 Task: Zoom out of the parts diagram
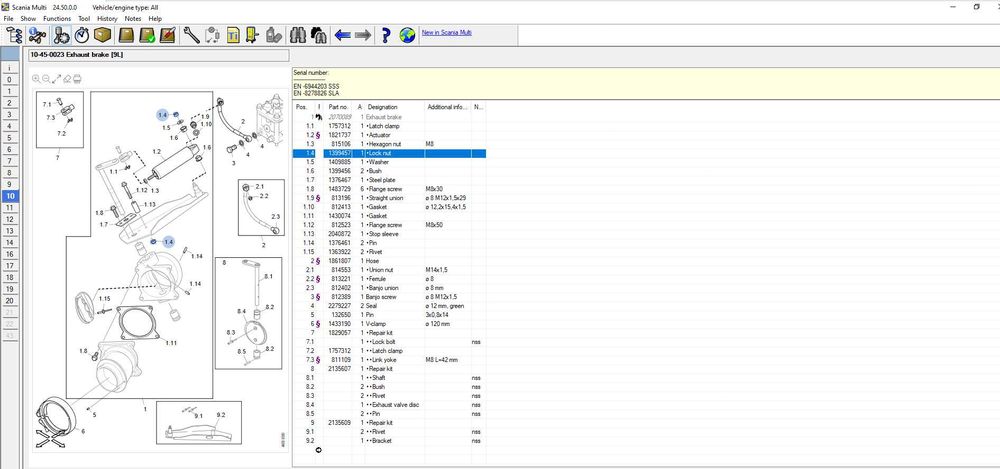(47, 78)
